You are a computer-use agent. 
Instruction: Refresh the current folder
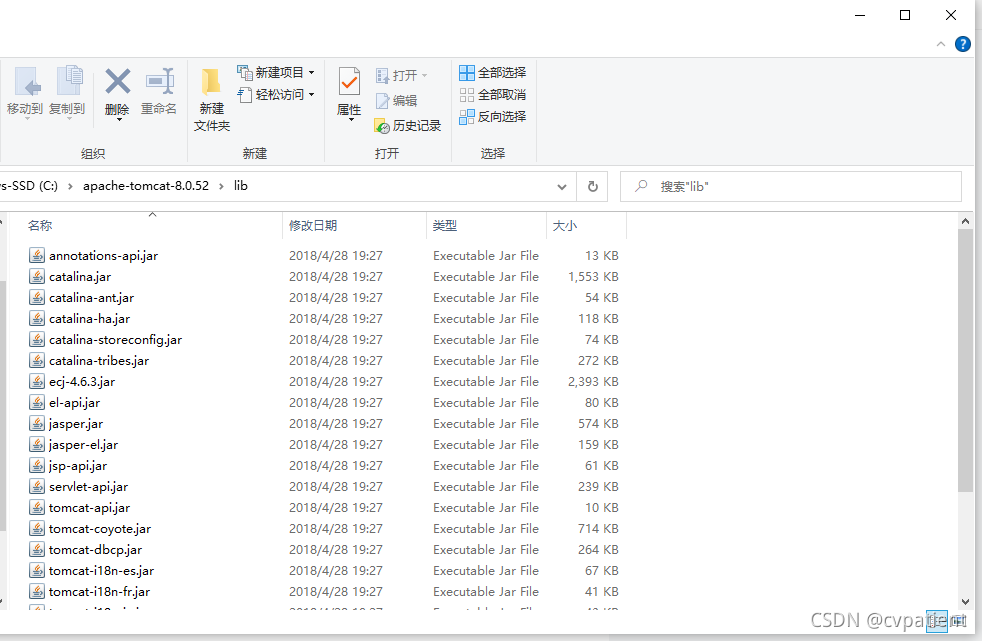[x=592, y=187]
